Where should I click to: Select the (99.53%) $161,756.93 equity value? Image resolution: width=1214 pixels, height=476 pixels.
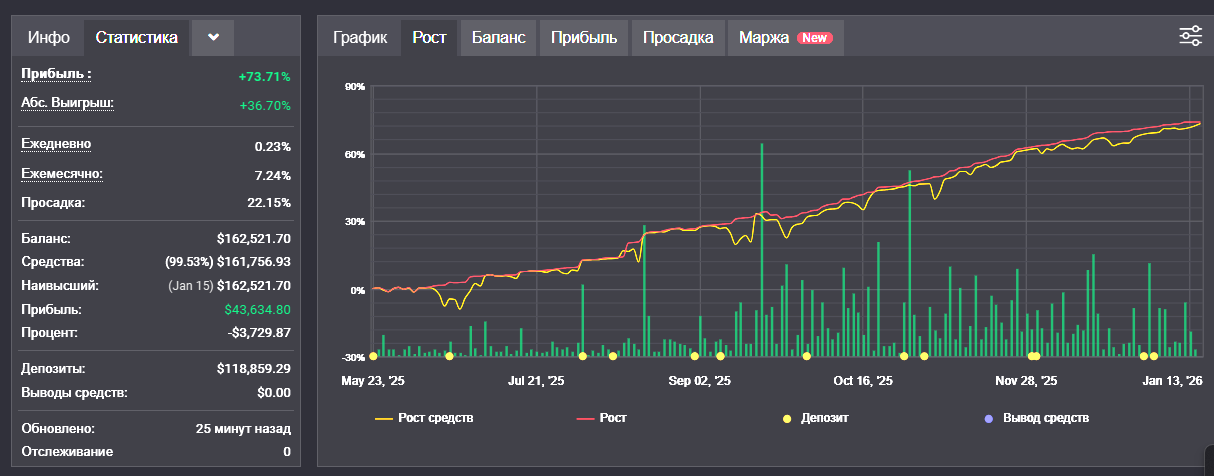[228, 262]
